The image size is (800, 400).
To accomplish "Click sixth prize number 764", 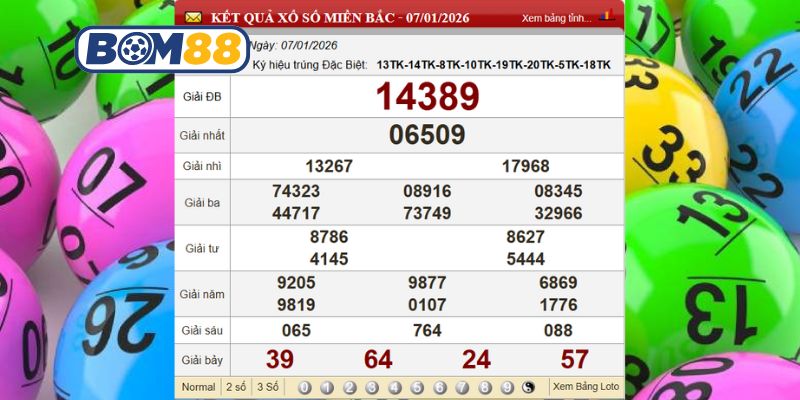I will click(427, 331).
